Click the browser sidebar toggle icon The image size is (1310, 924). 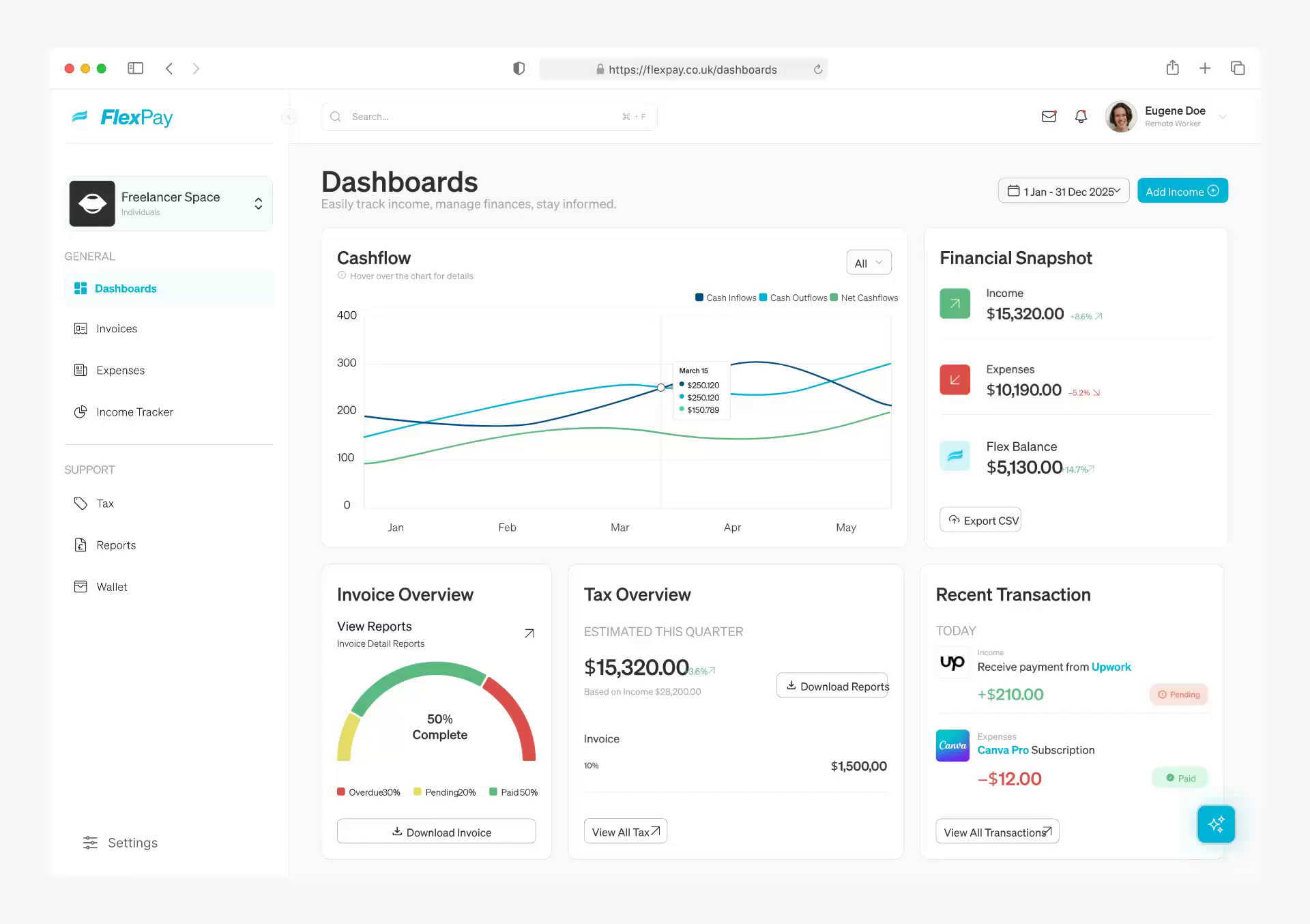click(x=136, y=68)
